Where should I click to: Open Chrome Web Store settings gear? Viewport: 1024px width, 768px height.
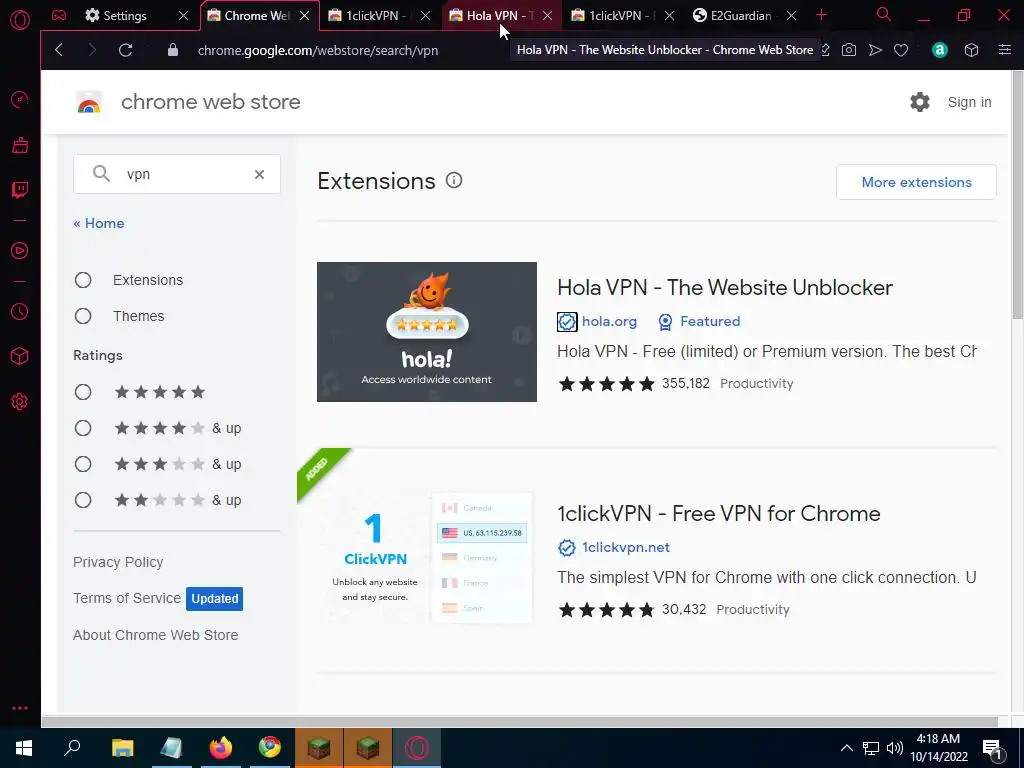click(x=920, y=102)
